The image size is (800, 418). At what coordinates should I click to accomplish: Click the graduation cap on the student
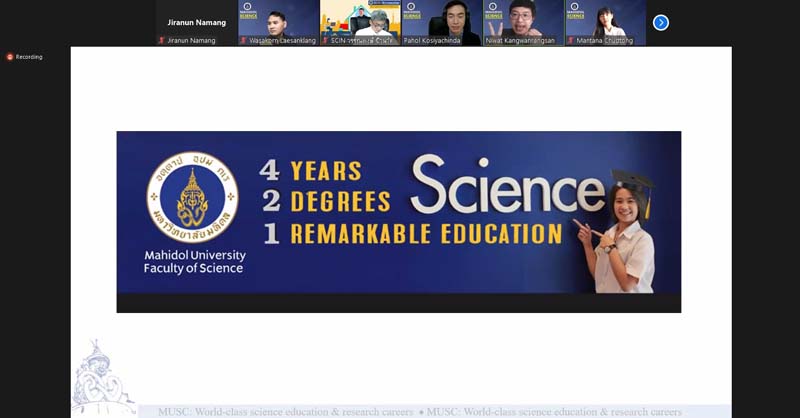click(634, 187)
